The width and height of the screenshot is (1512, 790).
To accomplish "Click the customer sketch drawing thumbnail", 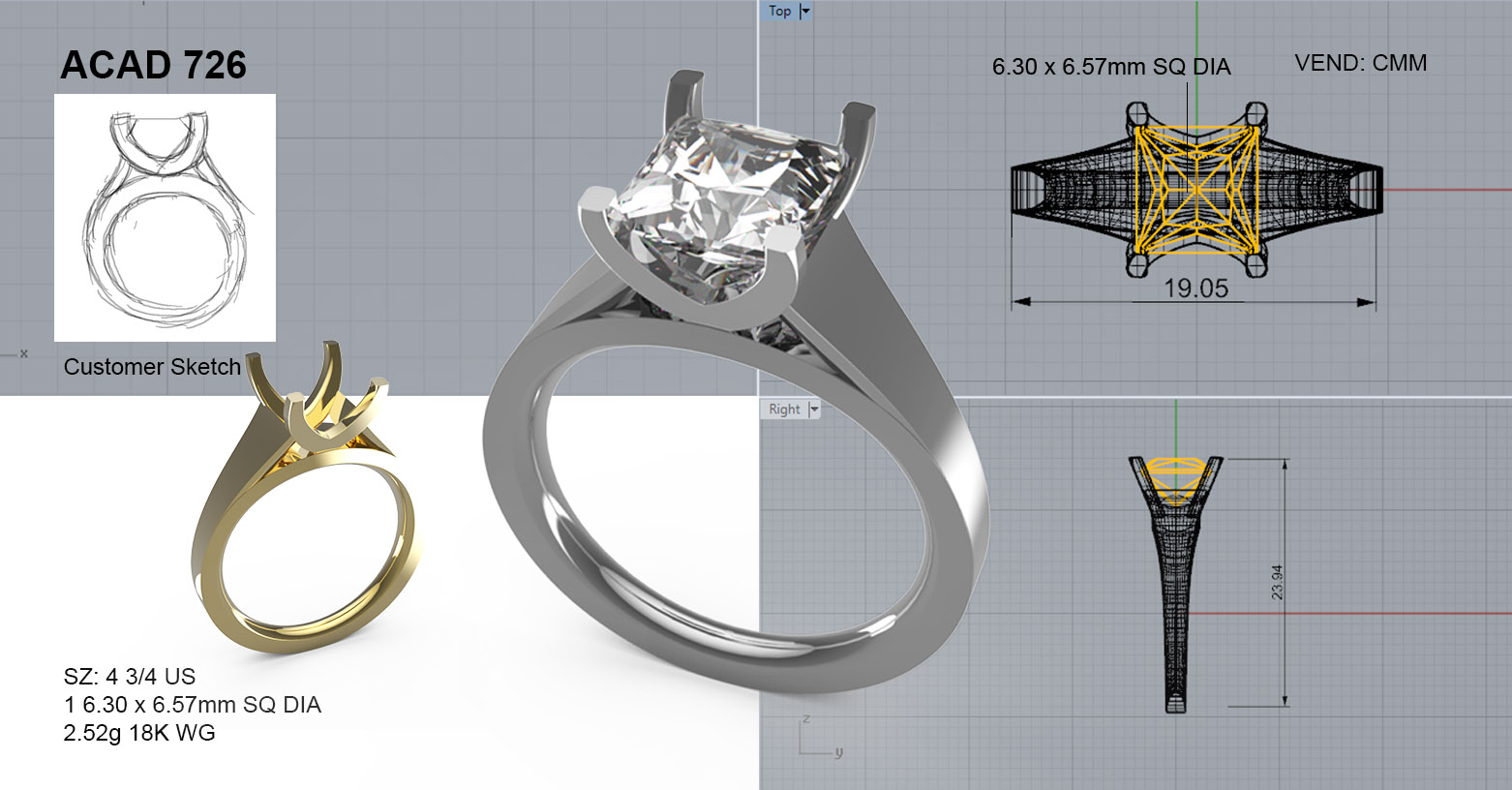I will (165, 218).
